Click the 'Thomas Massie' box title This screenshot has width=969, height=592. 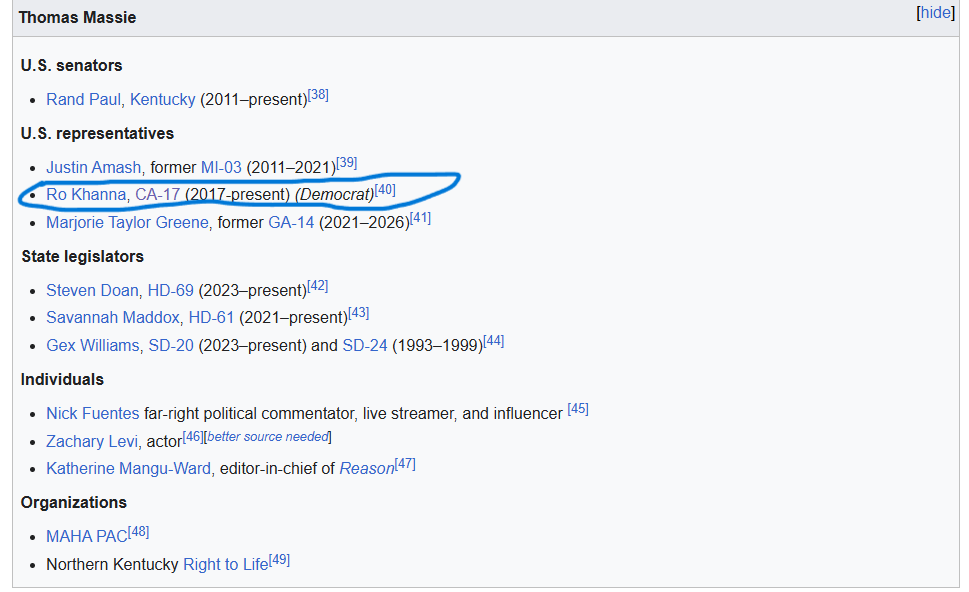click(x=77, y=17)
